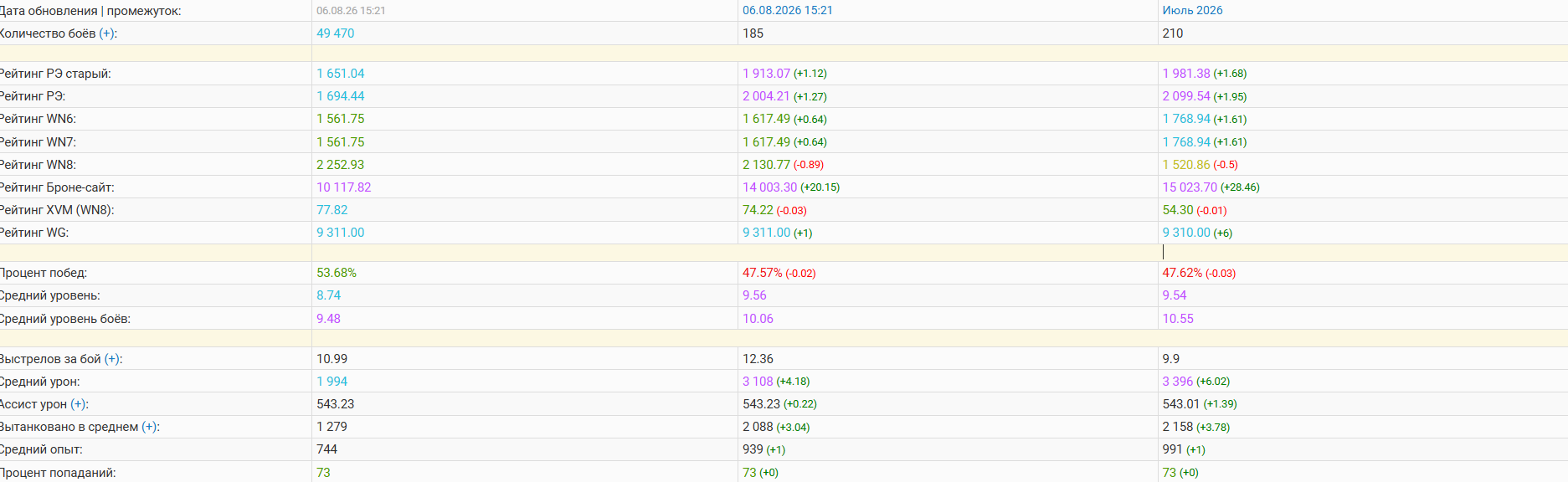Select the 12.36 shots per battle

[758, 359]
